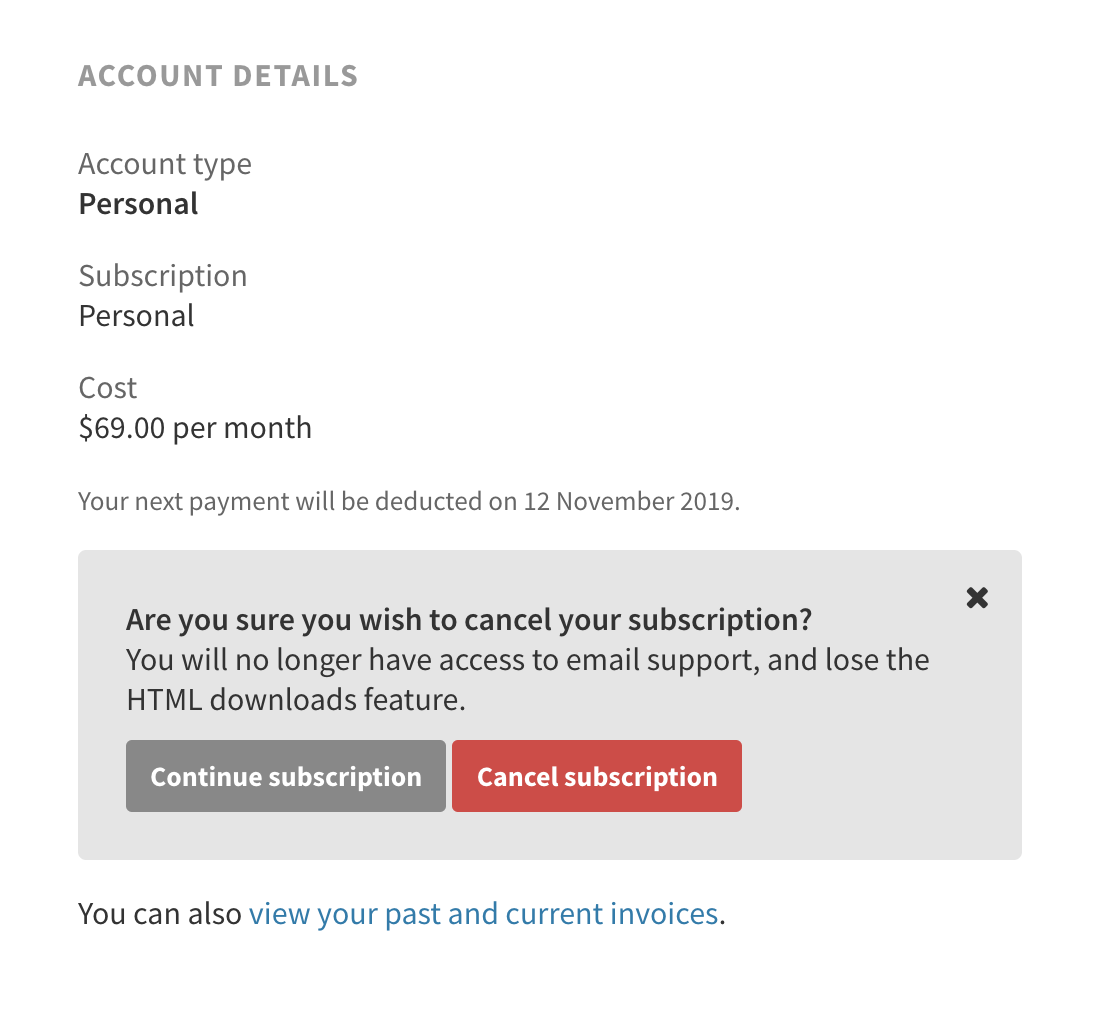Click the HTML downloads feature text
The width and height of the screenshot is (1118, 1020).
[x=295, y=700]
